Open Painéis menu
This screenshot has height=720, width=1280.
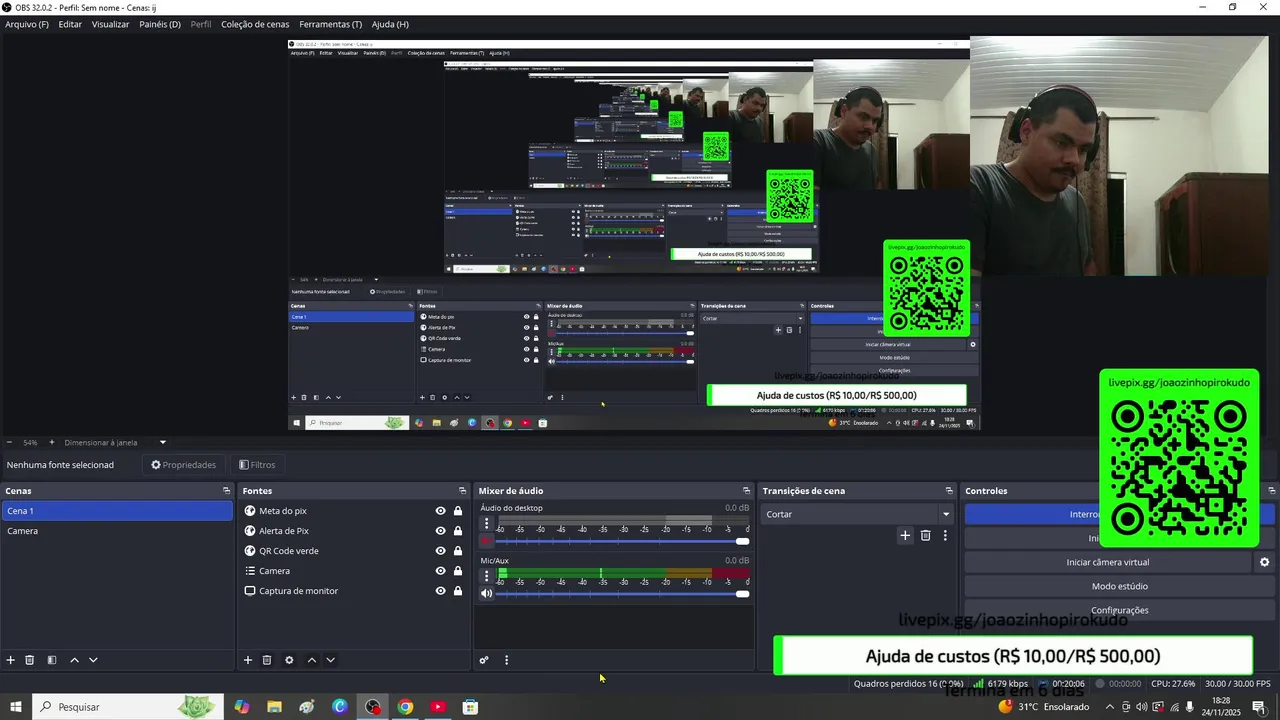pyautogui.click(x=160, y=24)
